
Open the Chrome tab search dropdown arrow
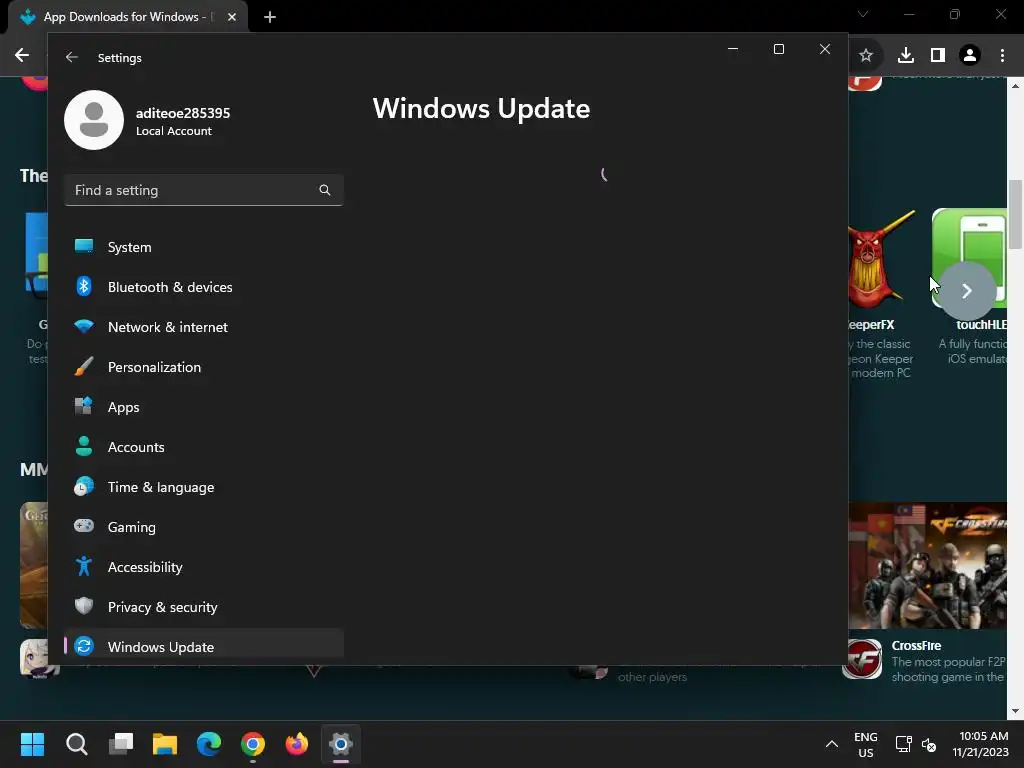point(863,14)
